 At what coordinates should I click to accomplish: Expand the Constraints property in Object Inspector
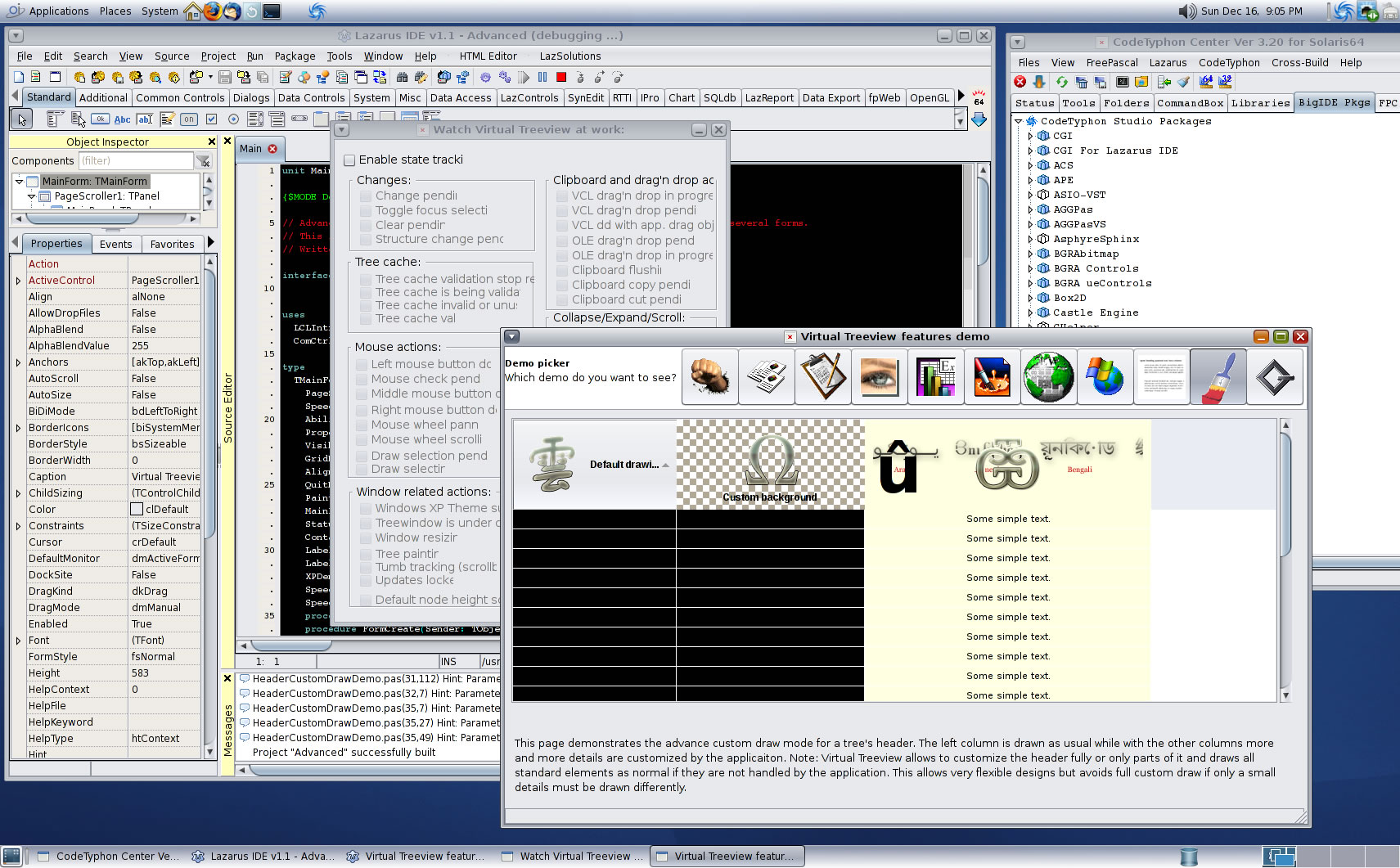tap(18, 526)
